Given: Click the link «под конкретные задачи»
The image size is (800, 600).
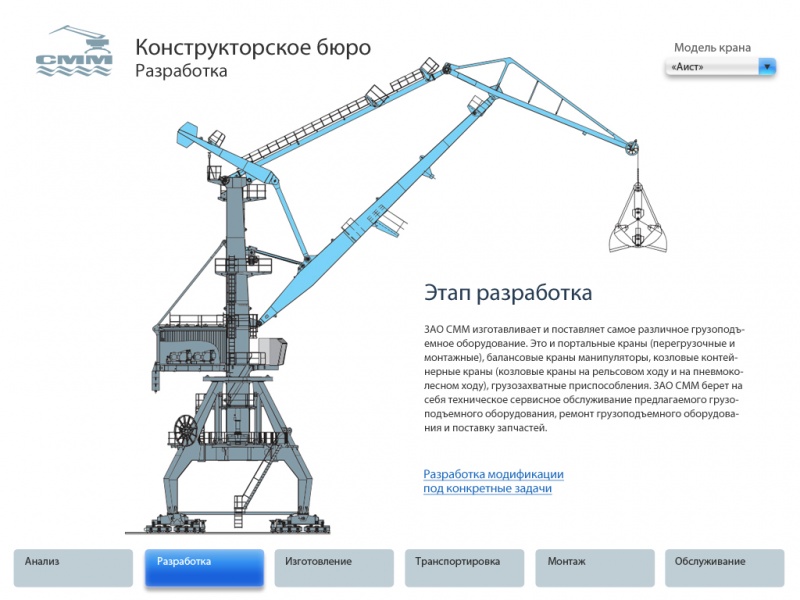Looking at the screenshot, I should click(488, 490).
